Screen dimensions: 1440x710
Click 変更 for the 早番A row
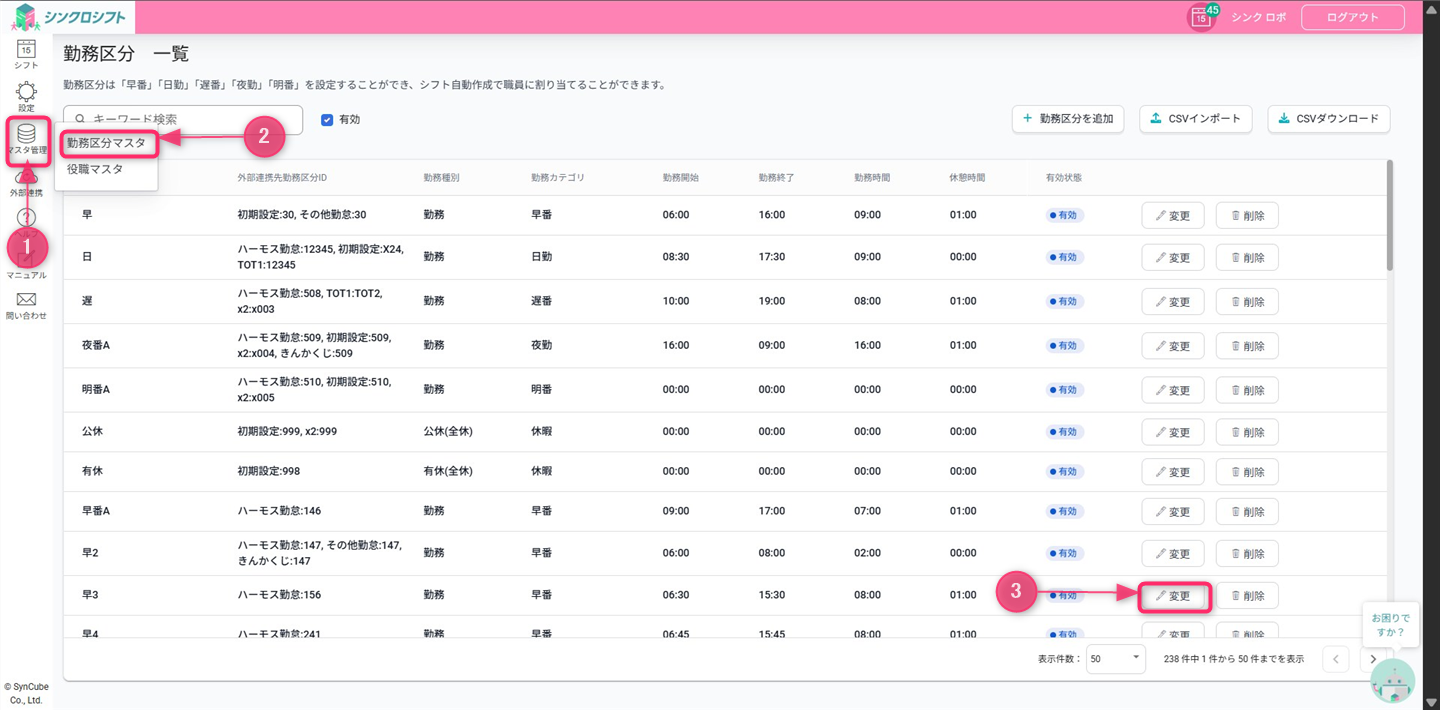click(x=1173, y=512)
